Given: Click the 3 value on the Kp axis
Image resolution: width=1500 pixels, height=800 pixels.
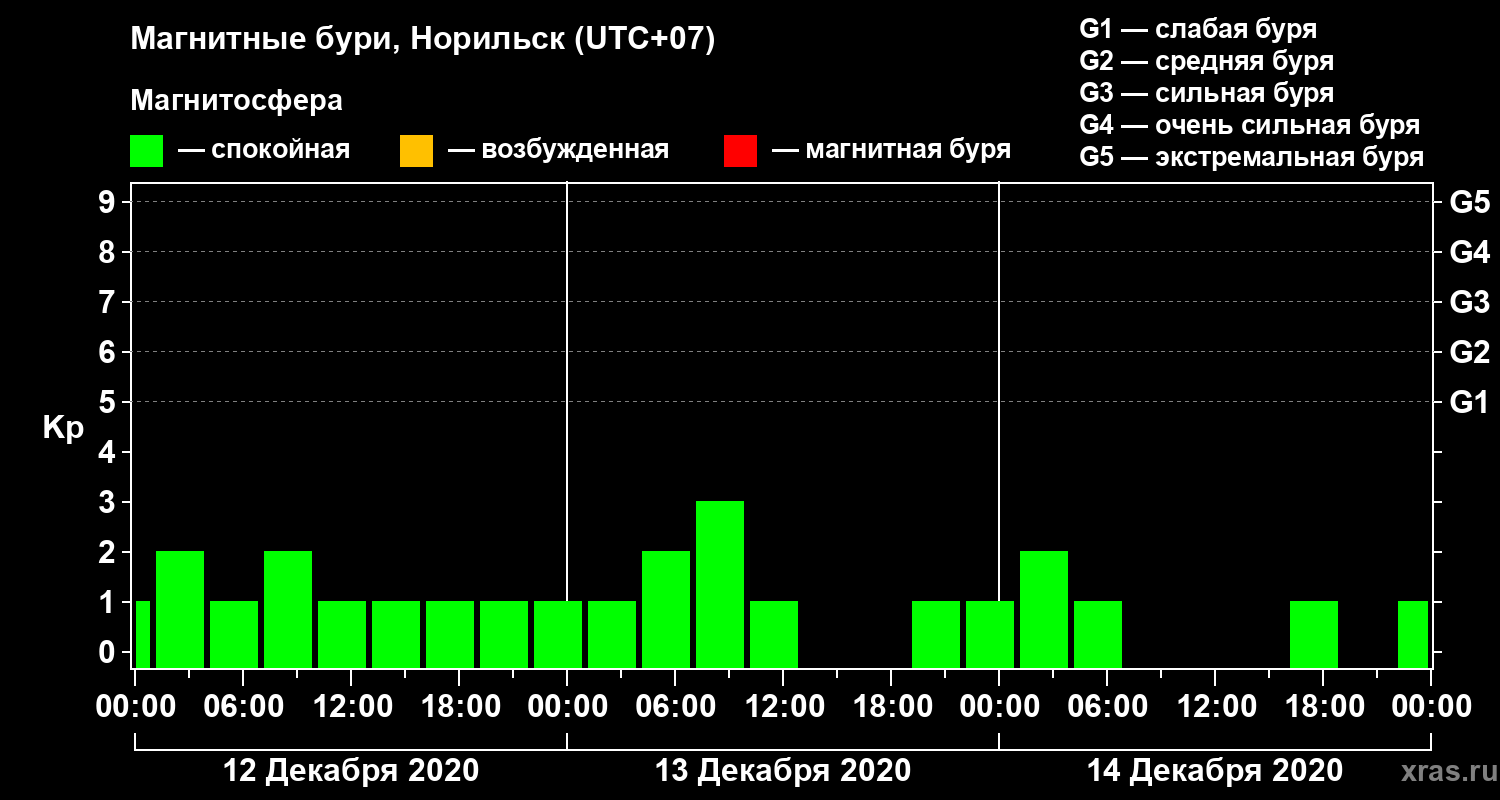Looking at the screenshot, I should coord(109,502).
